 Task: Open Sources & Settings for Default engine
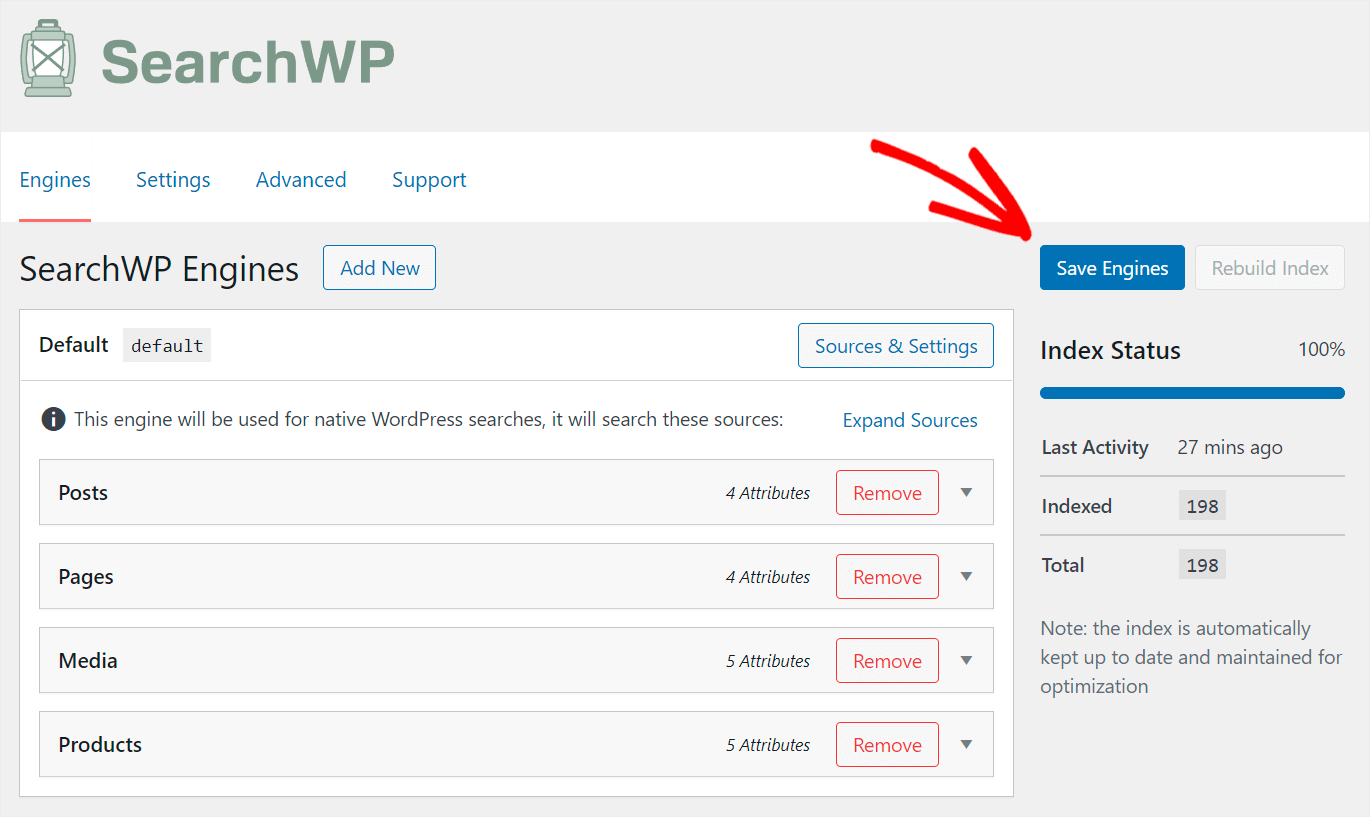896,346
